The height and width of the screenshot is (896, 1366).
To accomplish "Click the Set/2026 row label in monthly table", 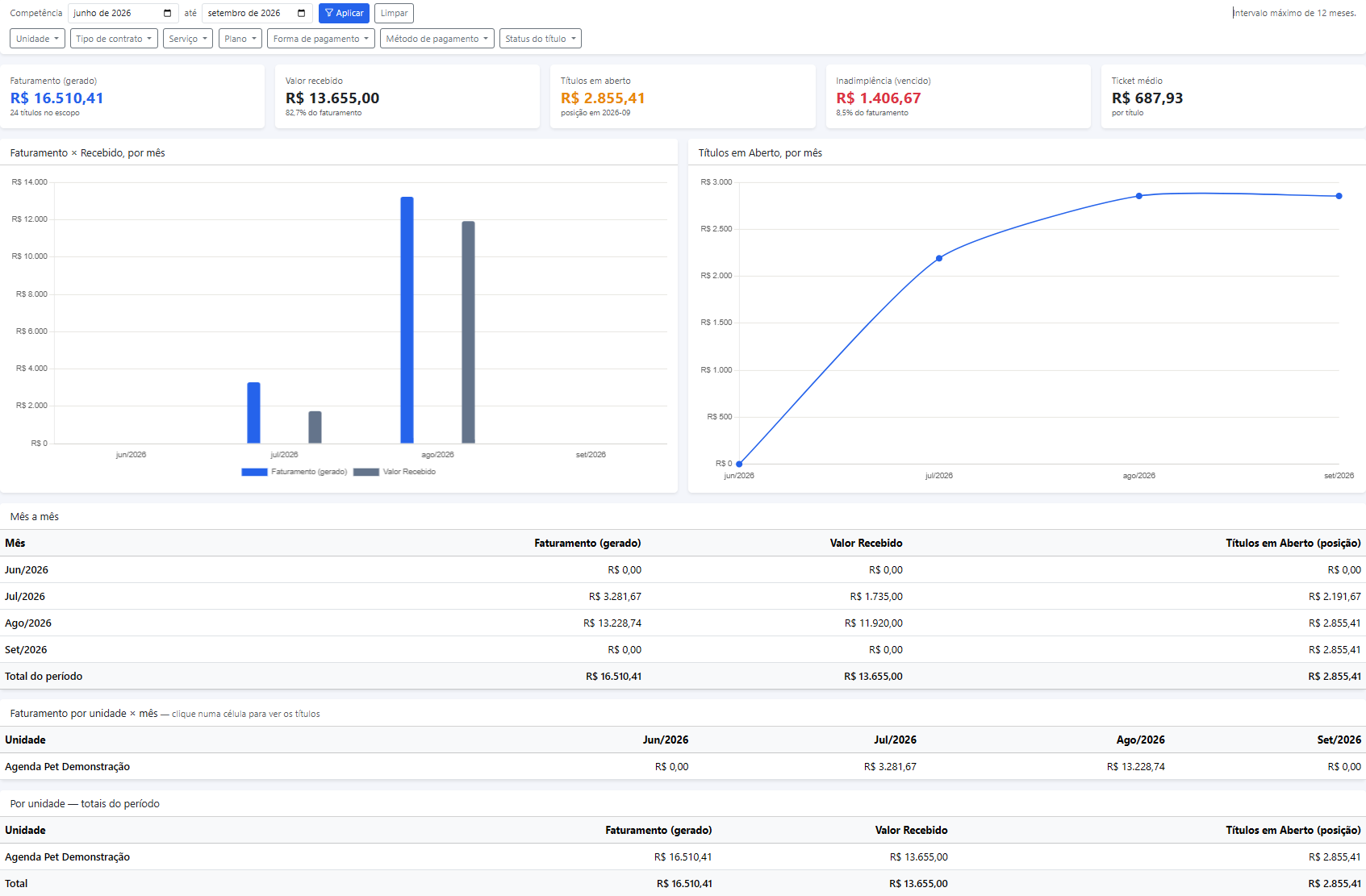I will click(x=26, y=650).
